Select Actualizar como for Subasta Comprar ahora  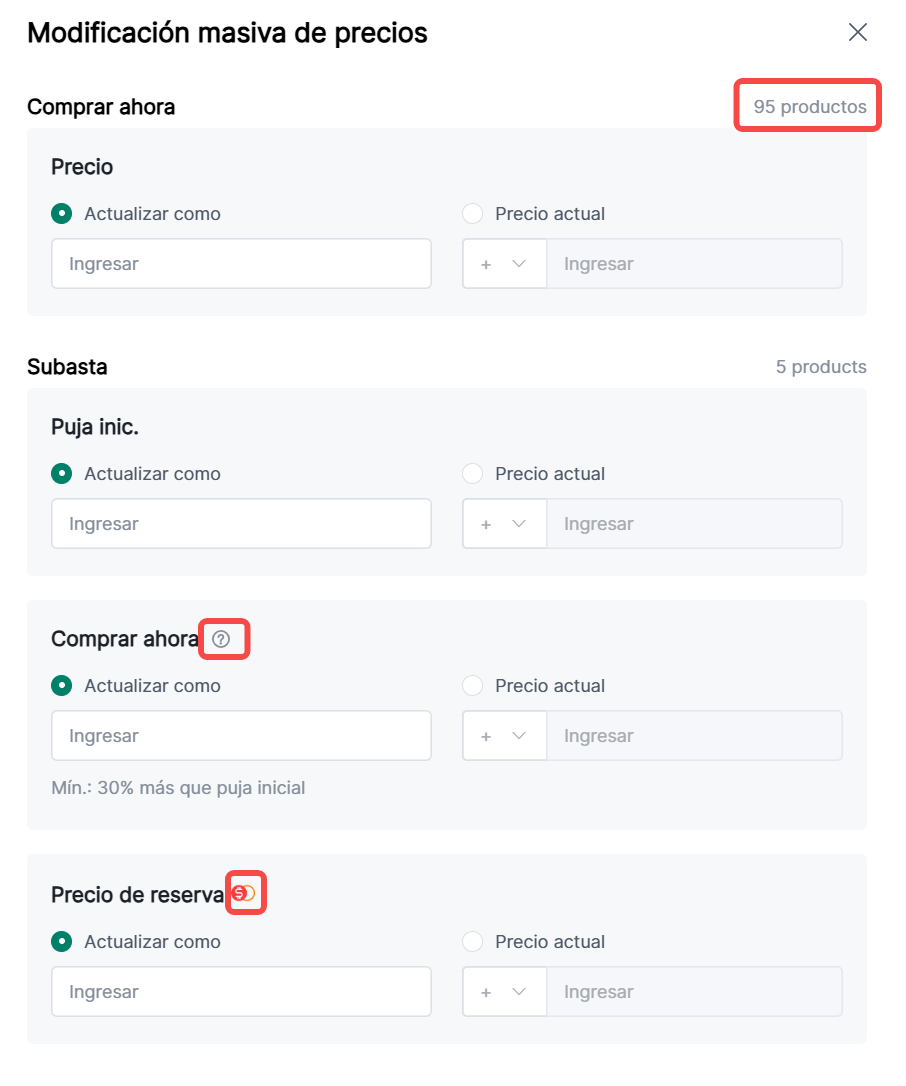click(x=62, y=686)
